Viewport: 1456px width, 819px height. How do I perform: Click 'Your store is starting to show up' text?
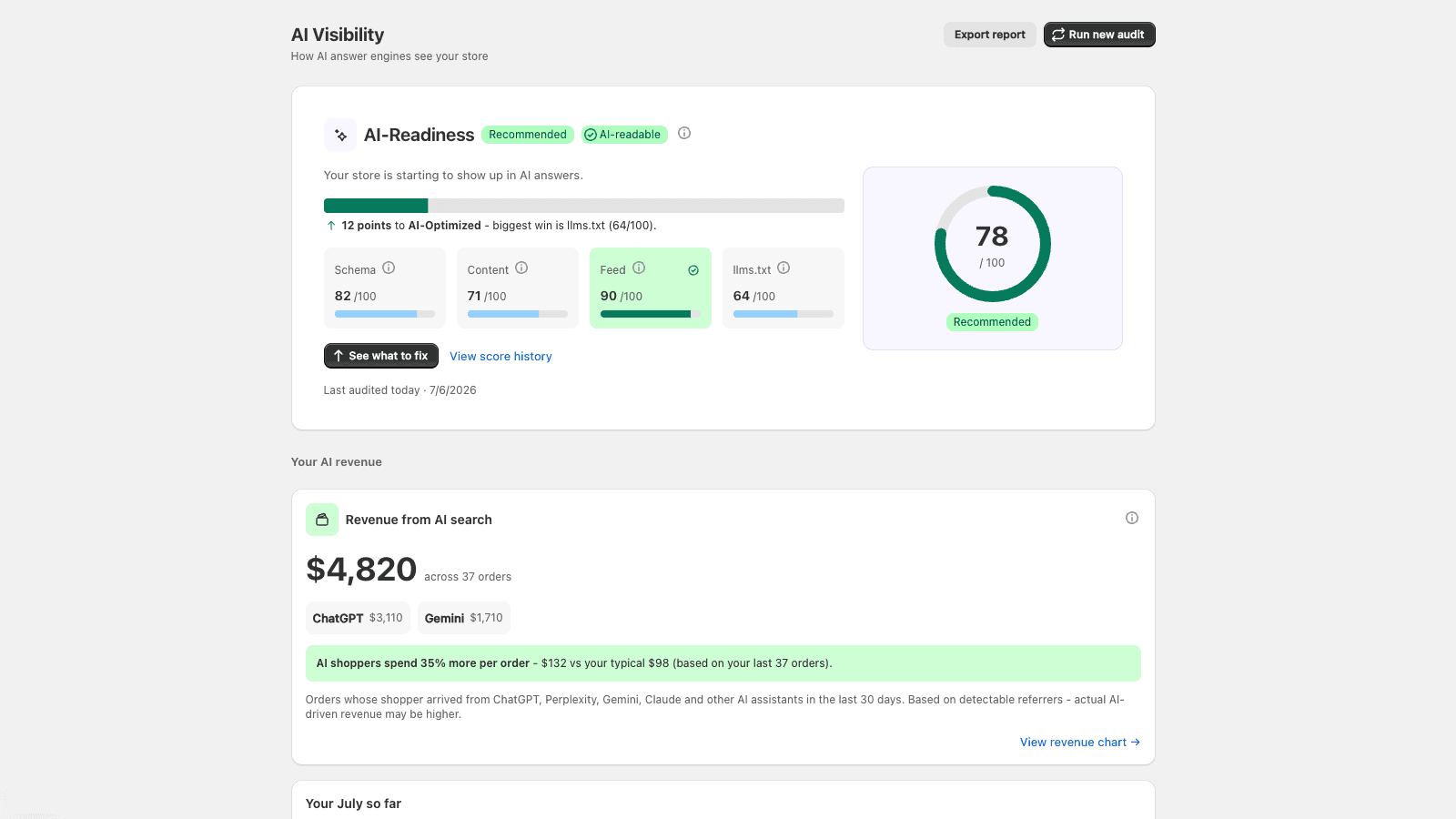453,176
